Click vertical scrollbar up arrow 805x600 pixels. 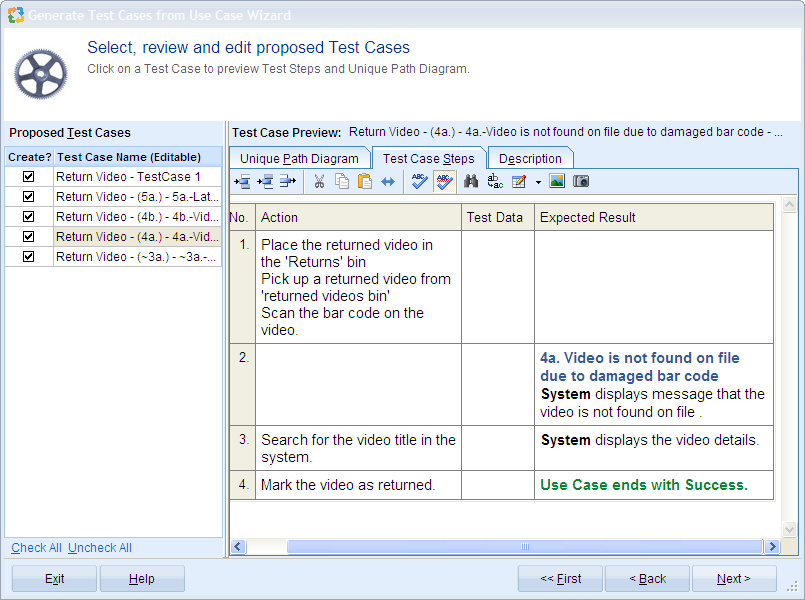789,204
